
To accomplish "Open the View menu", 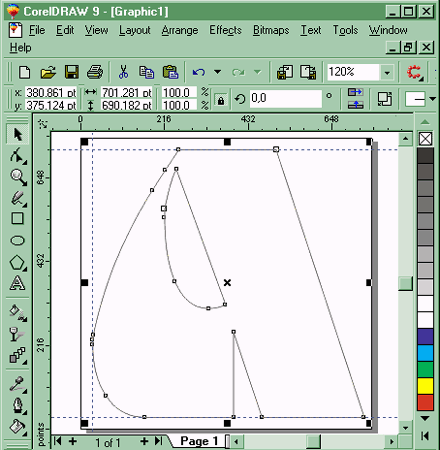I will pos(96,30).
